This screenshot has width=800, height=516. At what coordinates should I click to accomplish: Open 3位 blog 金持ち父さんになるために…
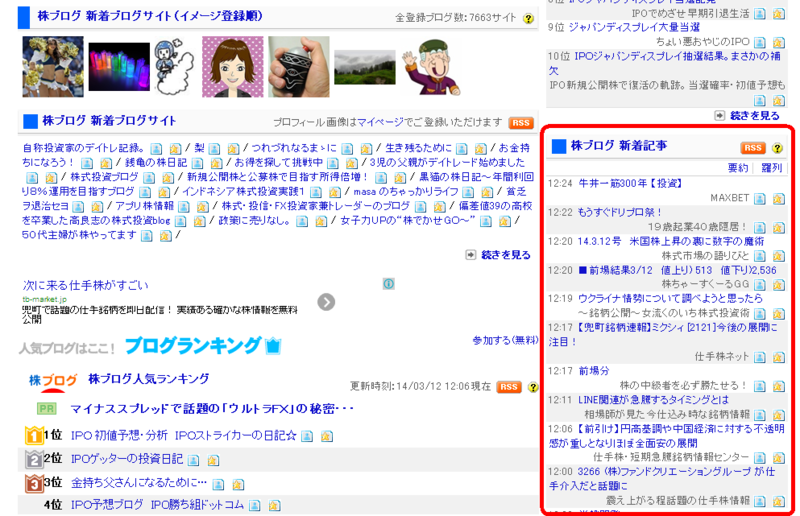click(139, 483)
